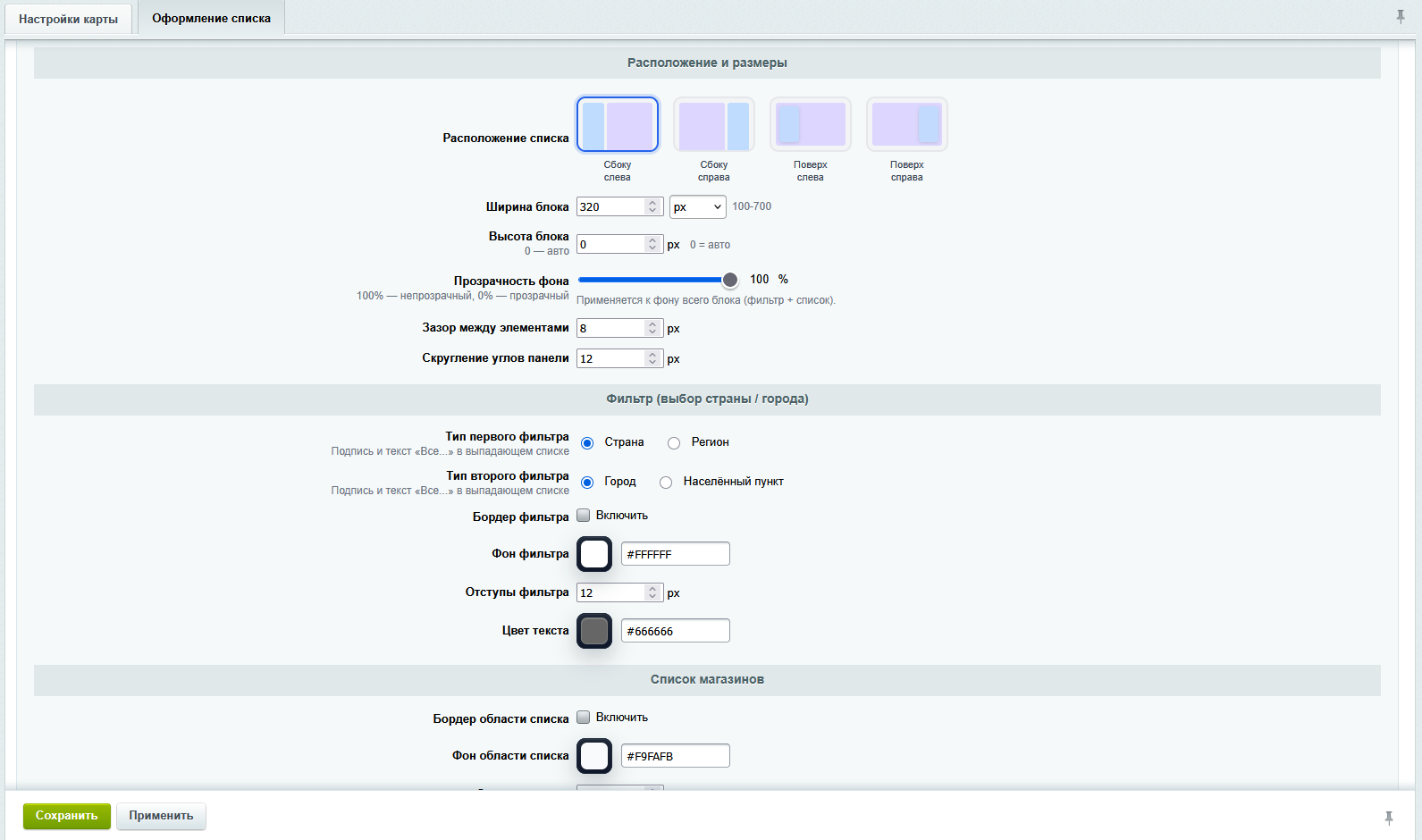Choose the 'Сбоку справа' layout thumbnail

click(714, 125)
